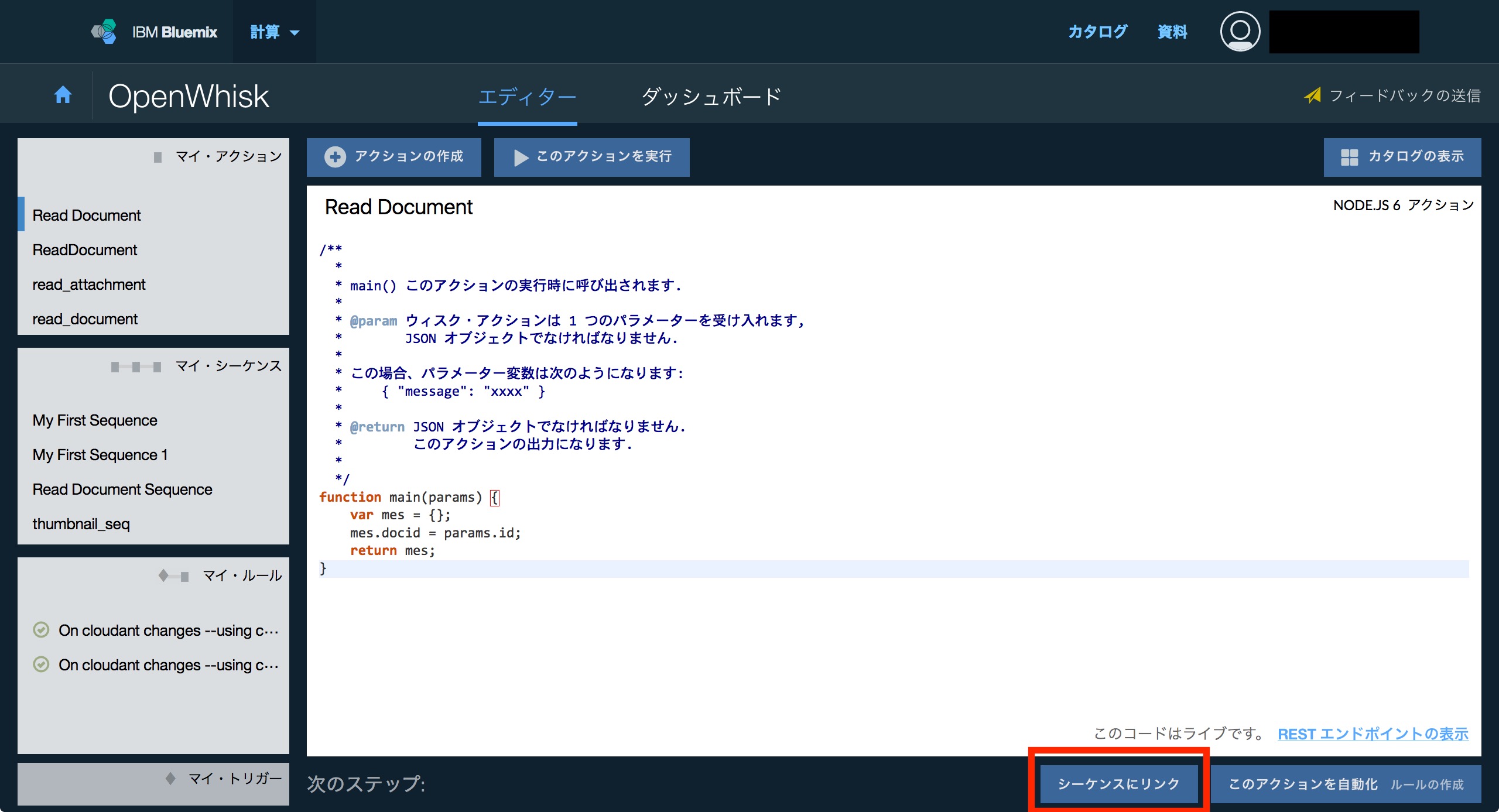Open My First Sequence 1
1499x812 pixels.
tap(153, 454)
